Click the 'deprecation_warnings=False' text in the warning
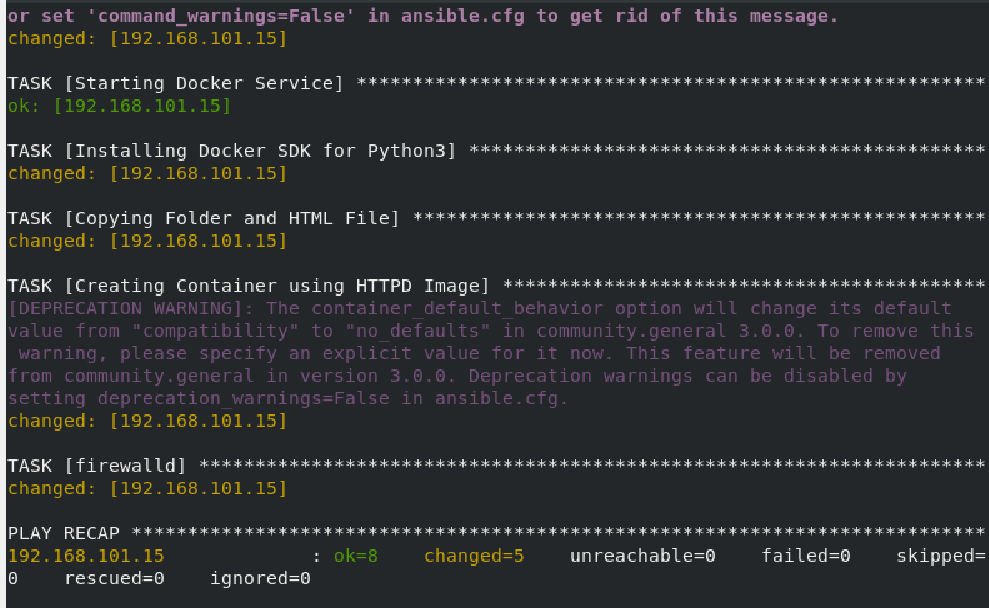Screen dimensions: 989x608 (x=243, y=399)
